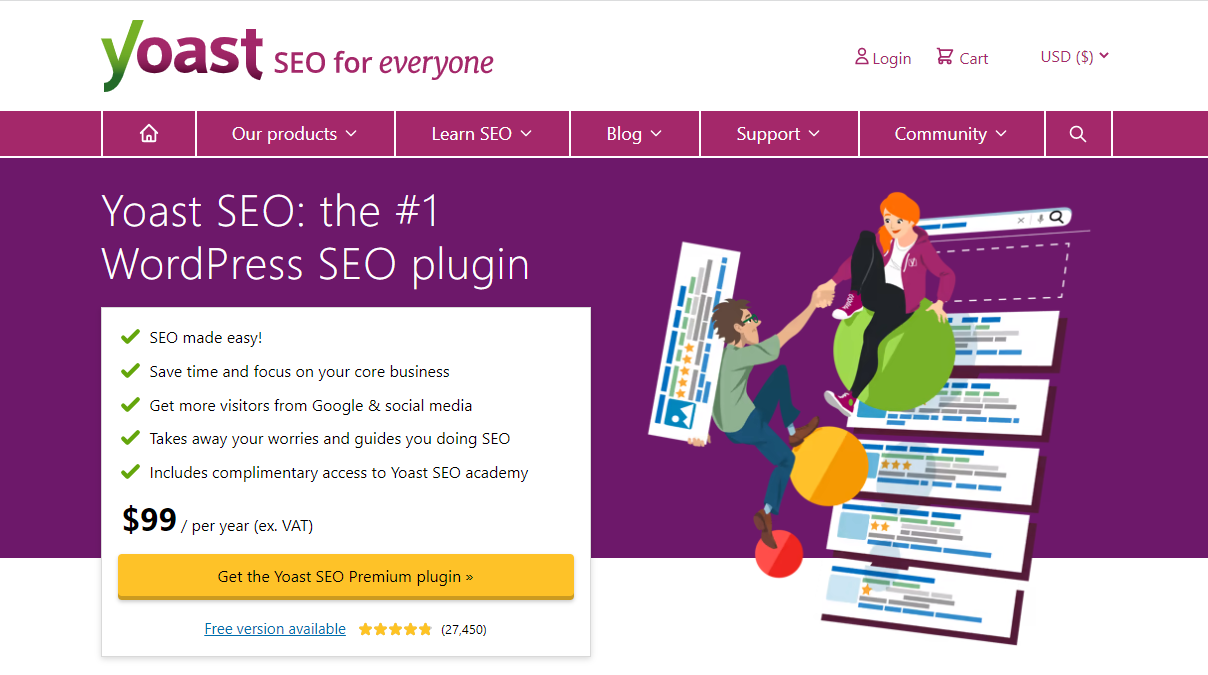Click 'Includes complimentary access to Yoast SEO academy'
Image resolution: width=1208 pixels, height=675 pixels.
point(339,473)
